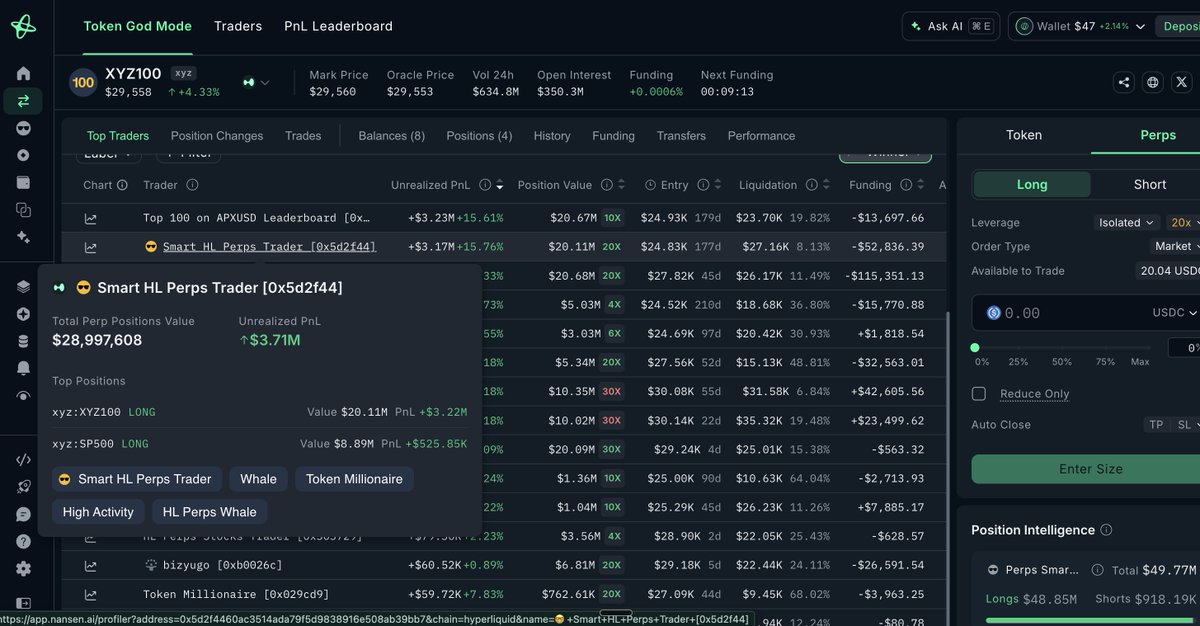This screenshot has height=626, width=1200.
Task: Open the eye watchlist sidebar icon
Action: [23, 395]
